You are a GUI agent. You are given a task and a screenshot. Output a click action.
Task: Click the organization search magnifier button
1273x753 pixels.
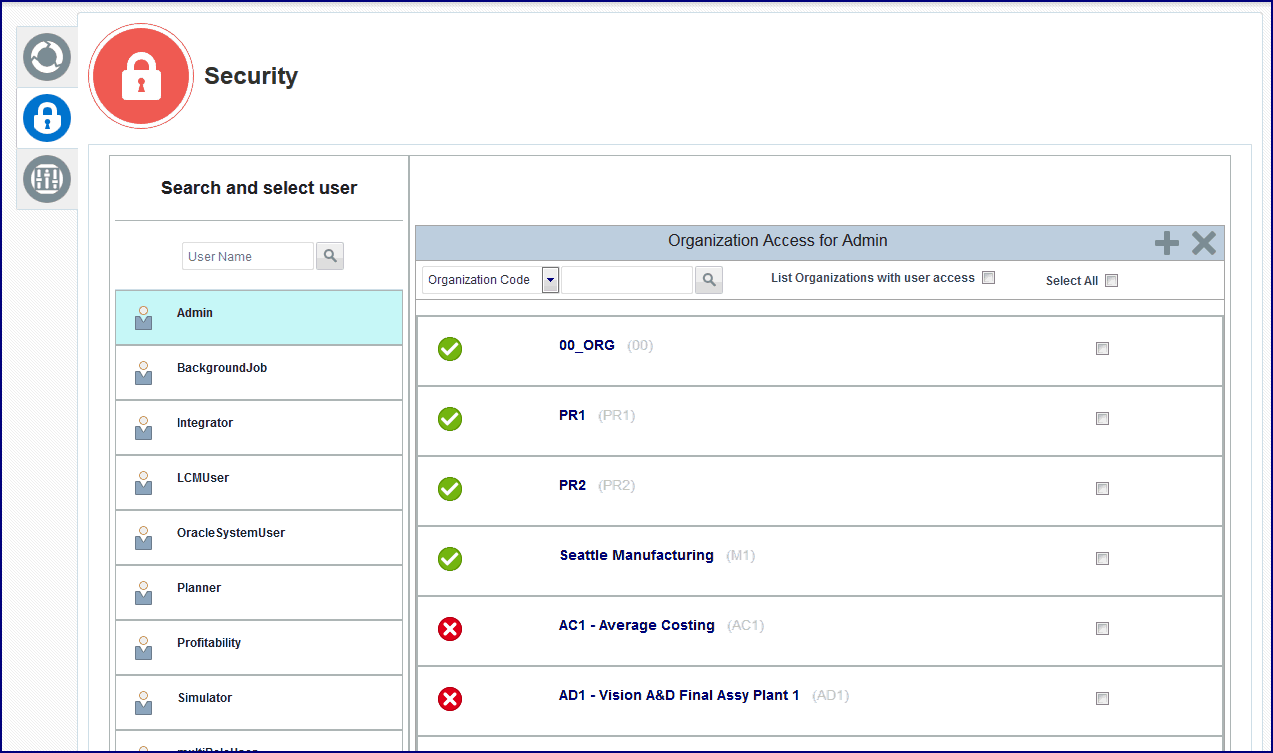(709, 280)
